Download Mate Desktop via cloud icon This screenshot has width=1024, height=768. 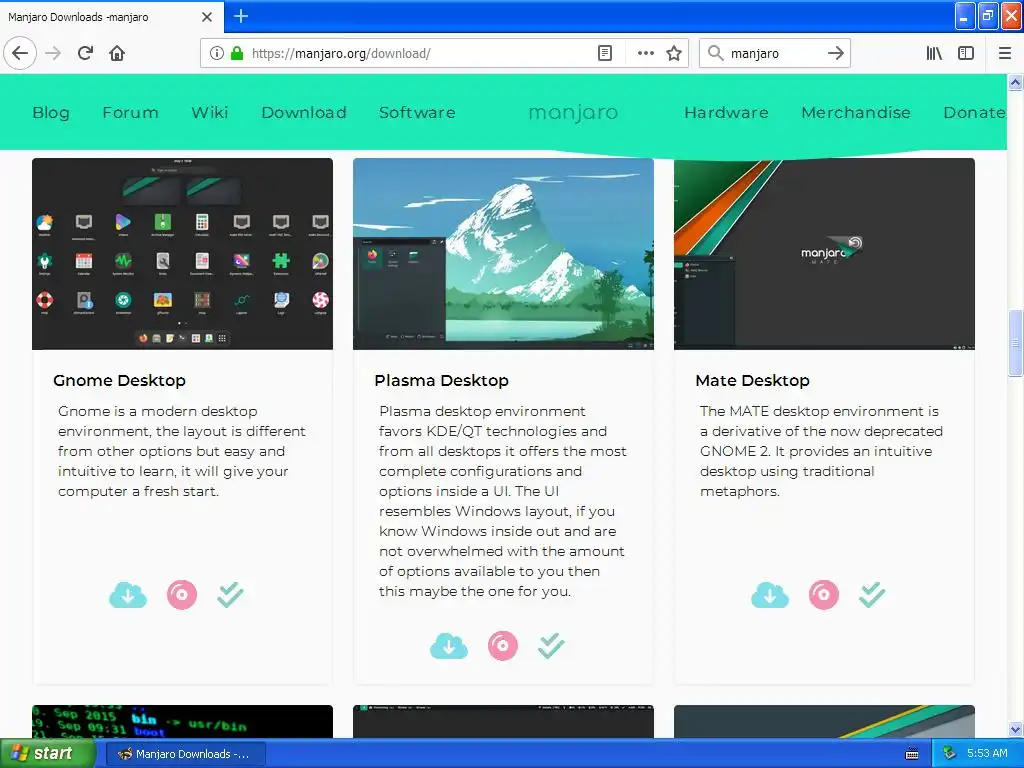(770, 595)
